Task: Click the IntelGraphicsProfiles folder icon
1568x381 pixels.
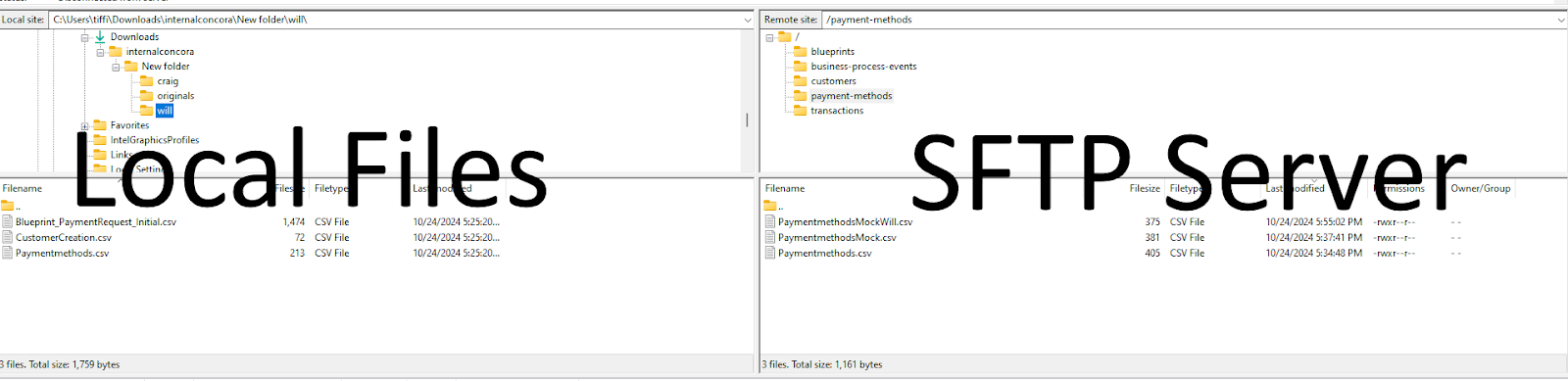Action: [99, 140]
